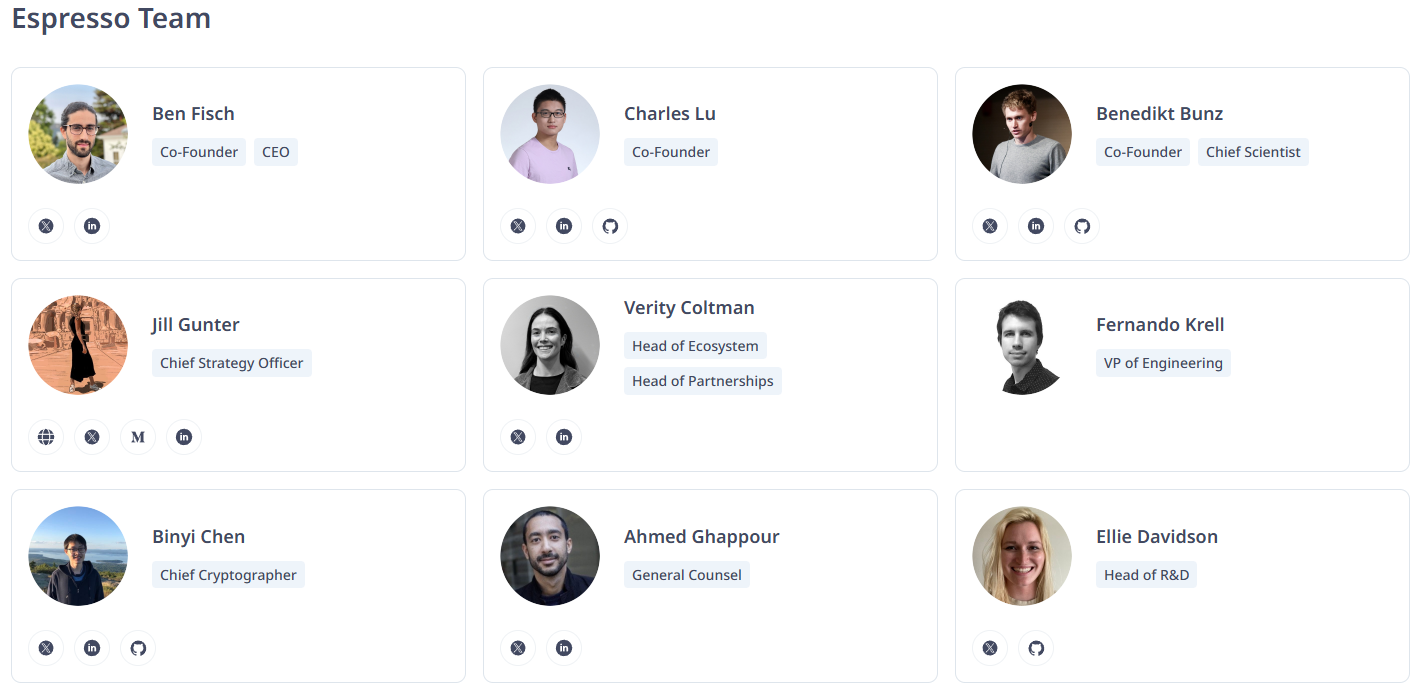Click Ellie Davidson's X icon

(990, 648)
